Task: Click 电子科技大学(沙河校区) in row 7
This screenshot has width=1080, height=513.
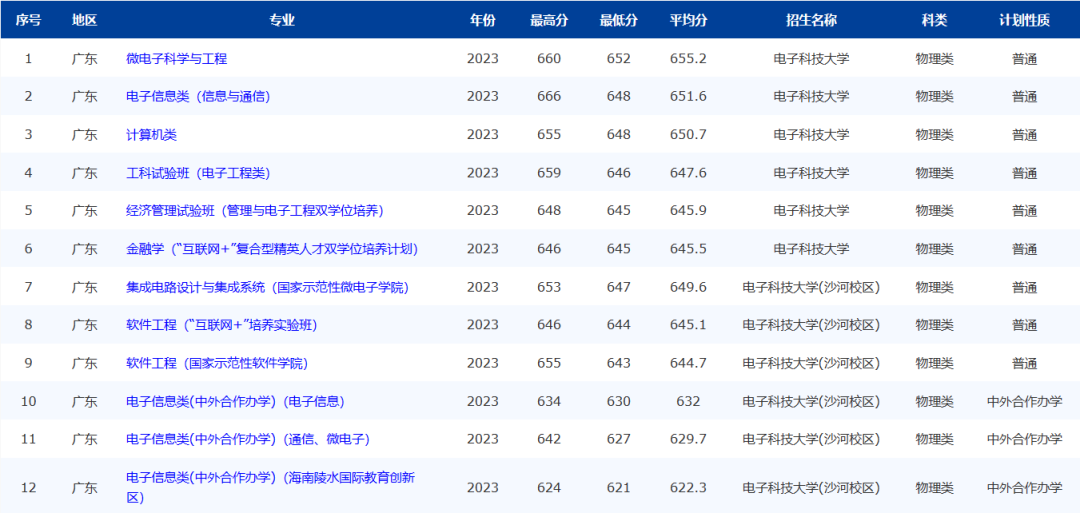Action: (811, 286)
